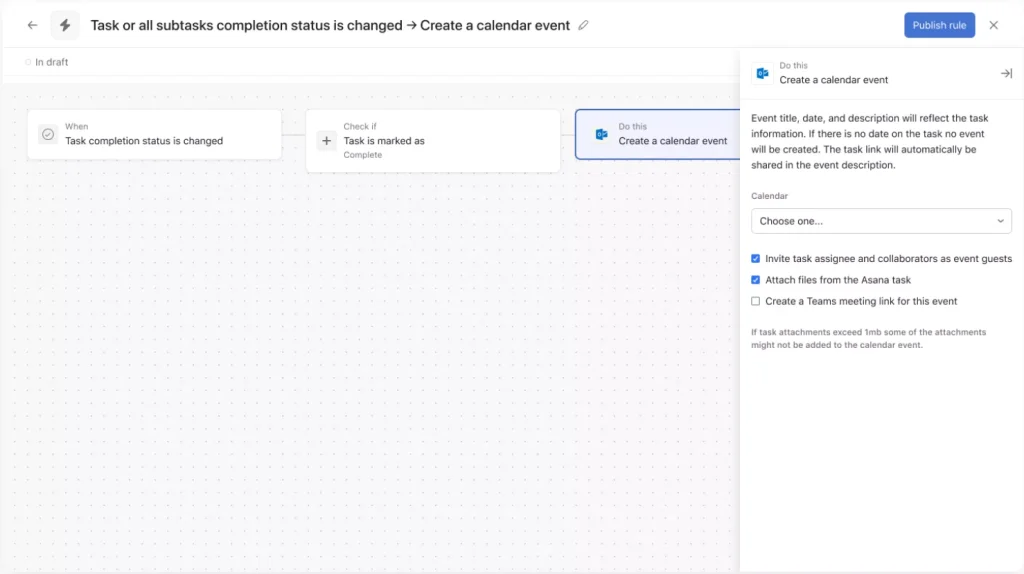
Task: Click the lightning bolt rule icon
Action: click(65, 25)
